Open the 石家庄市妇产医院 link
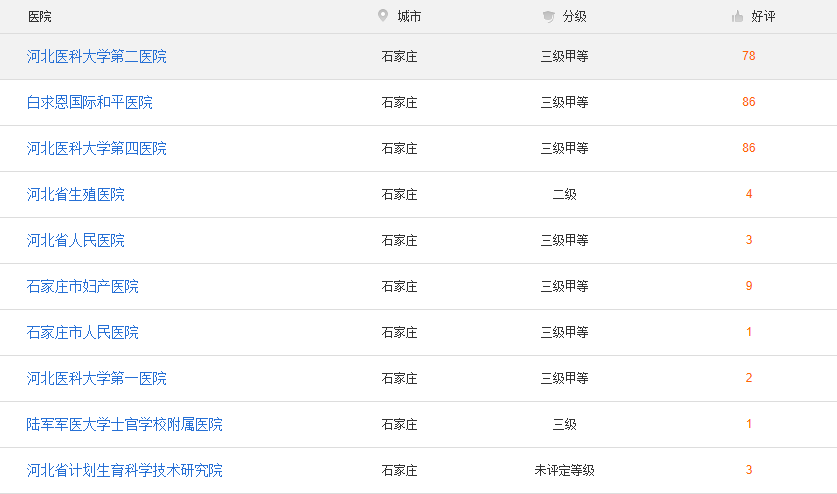Image resolution: width=837 pixels, height=494 pixels. (x=82, y=287)
